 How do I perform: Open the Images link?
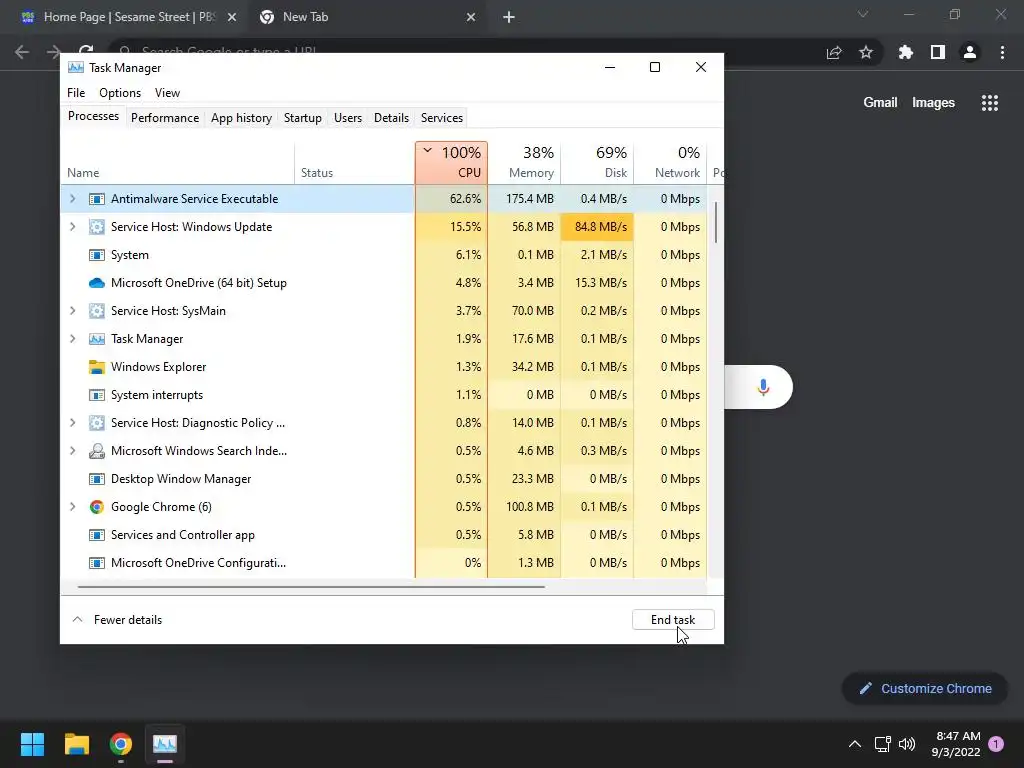[x=933, y=103]
